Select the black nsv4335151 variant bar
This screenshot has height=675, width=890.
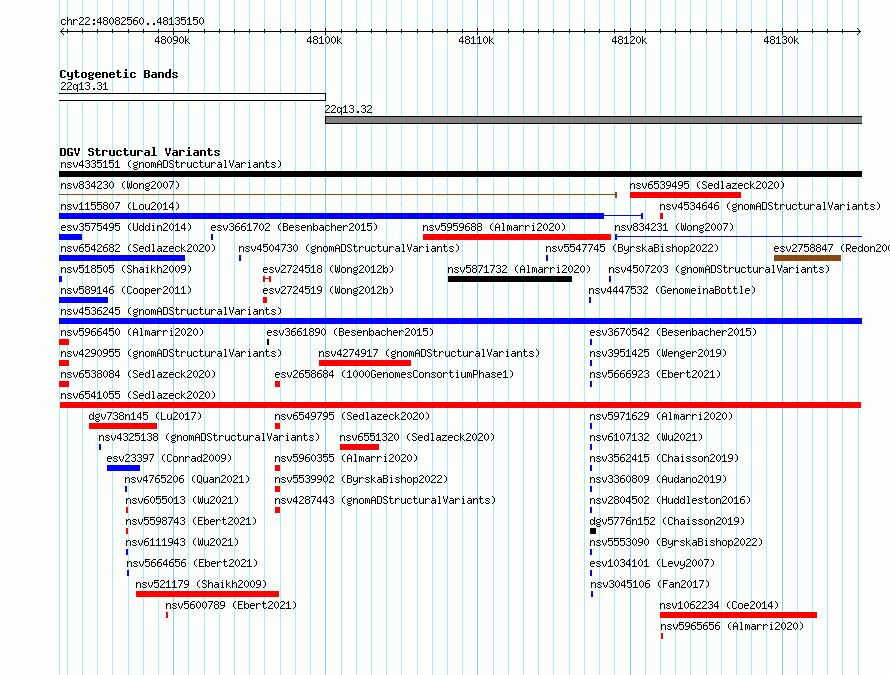click(460, 174)
